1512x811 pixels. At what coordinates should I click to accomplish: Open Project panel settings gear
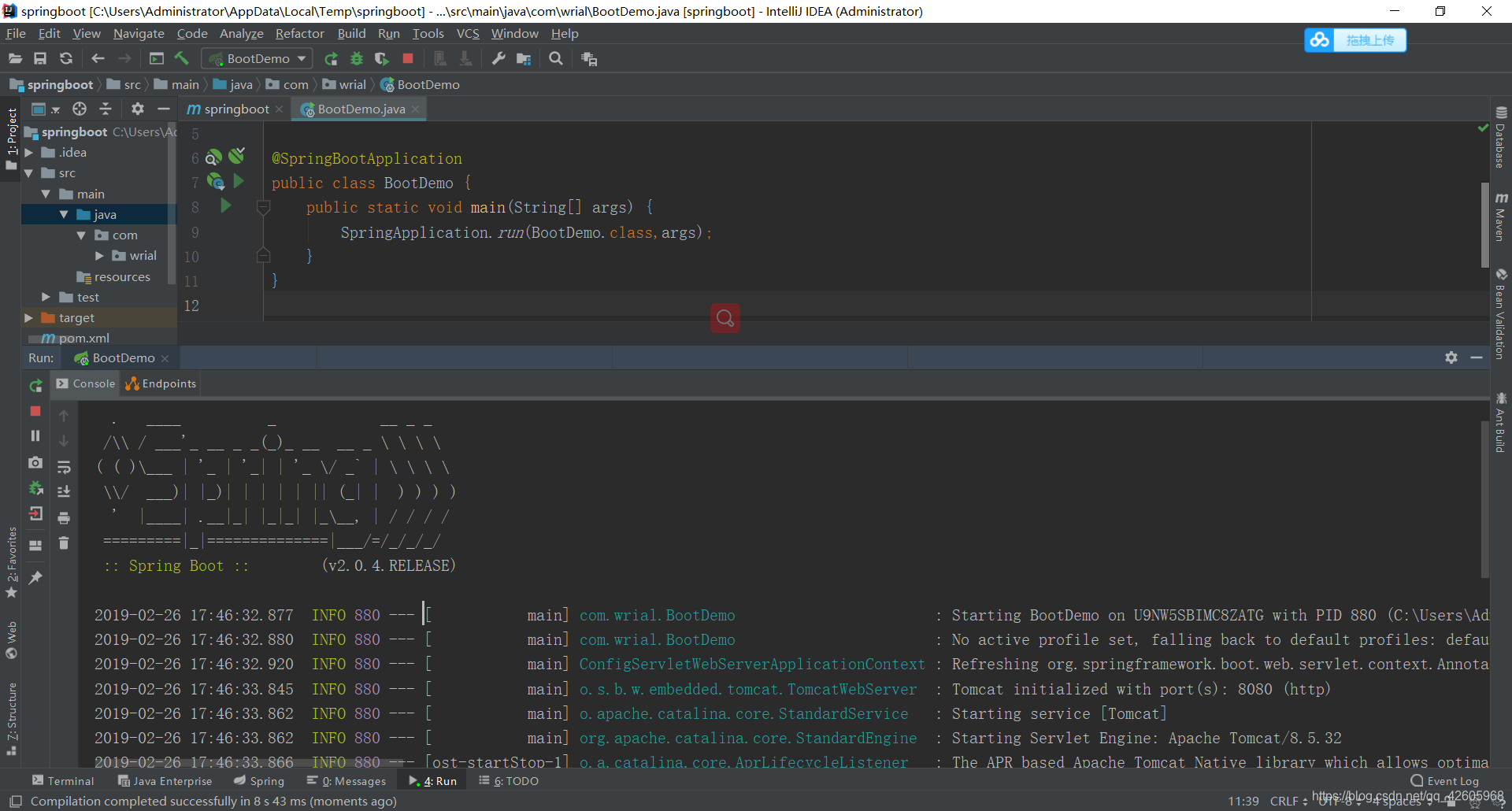click(x=138, y=109)
